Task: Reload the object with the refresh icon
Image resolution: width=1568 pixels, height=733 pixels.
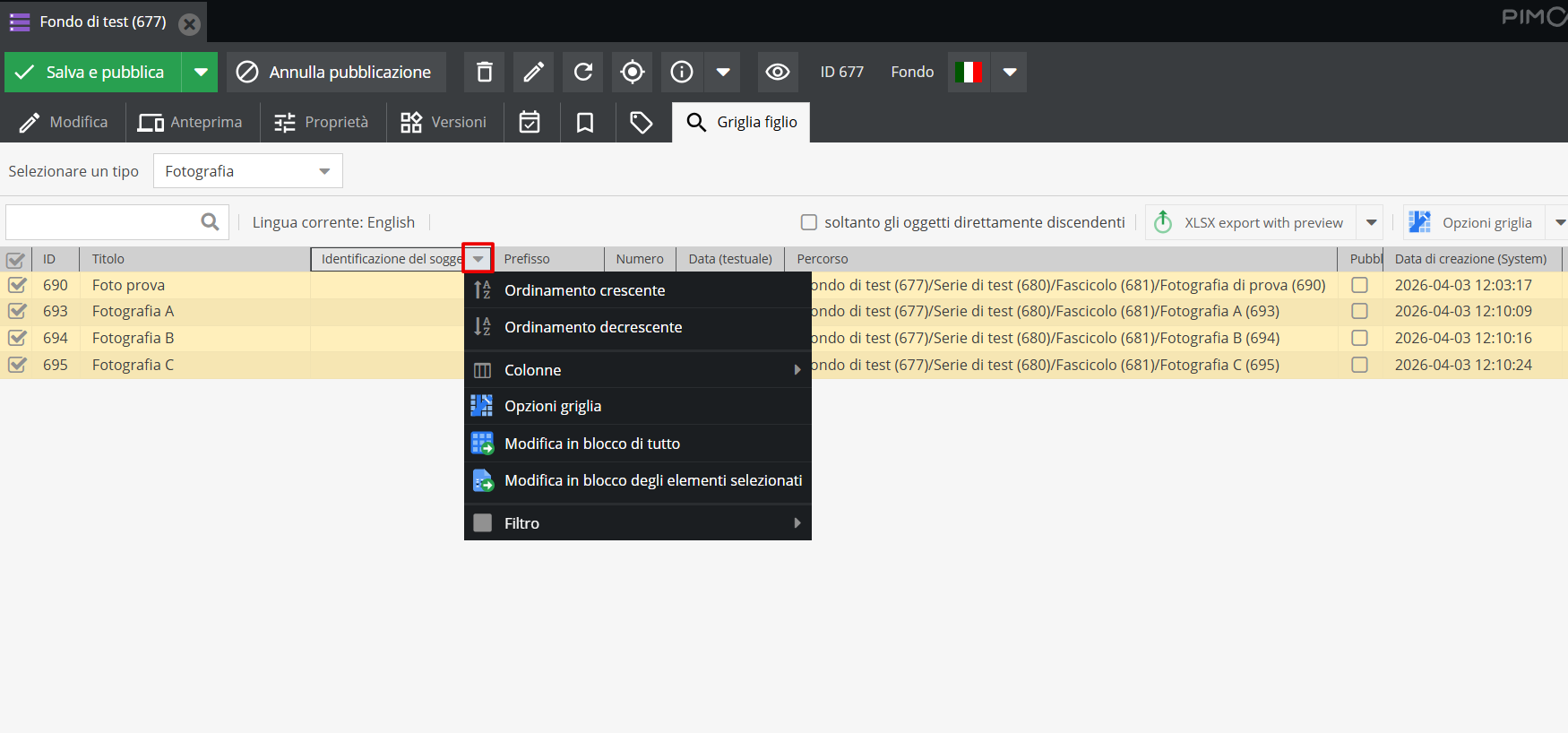Action: pos(582,72)
